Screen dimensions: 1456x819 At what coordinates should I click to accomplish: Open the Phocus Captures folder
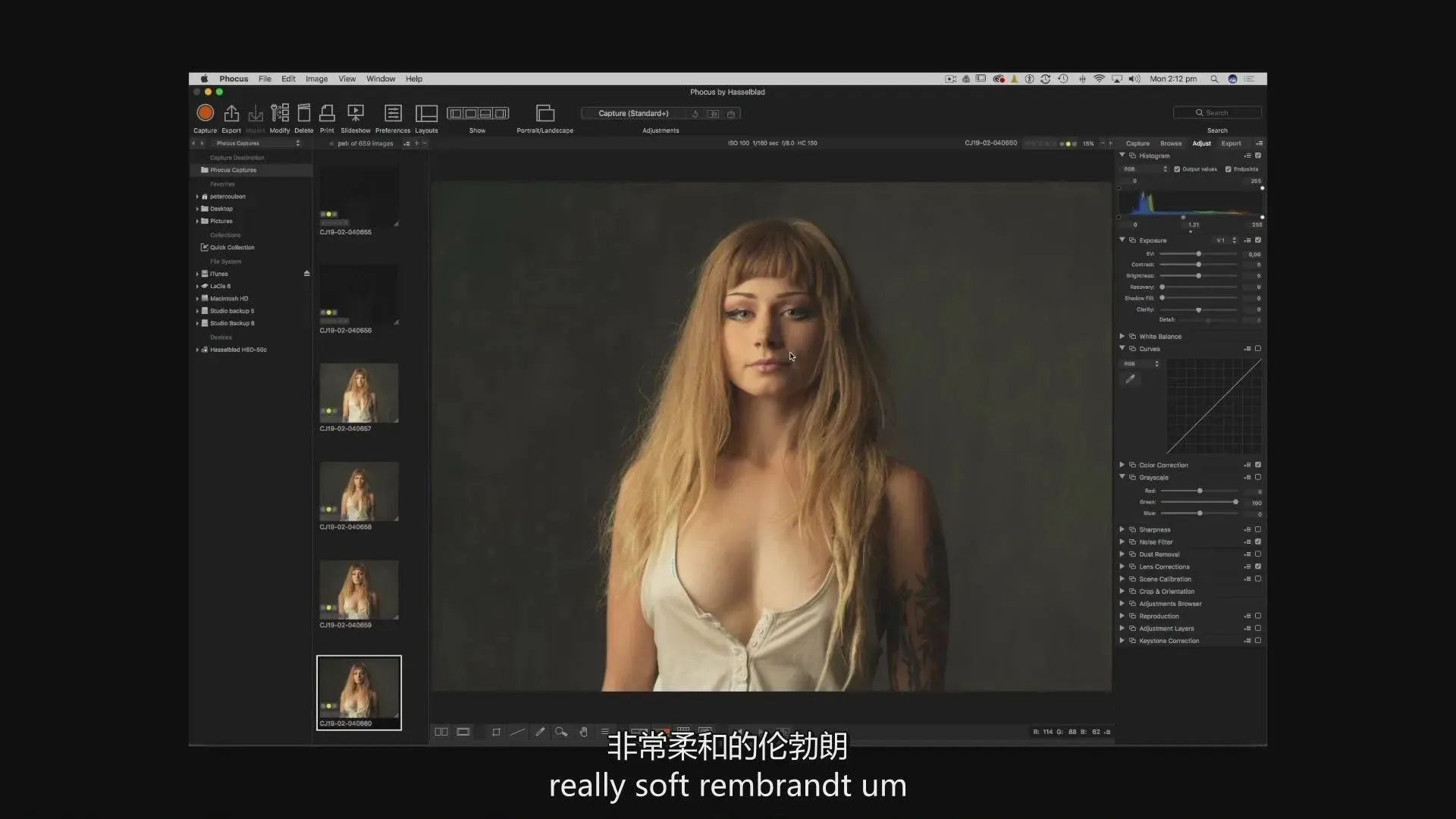pos(233,171)
